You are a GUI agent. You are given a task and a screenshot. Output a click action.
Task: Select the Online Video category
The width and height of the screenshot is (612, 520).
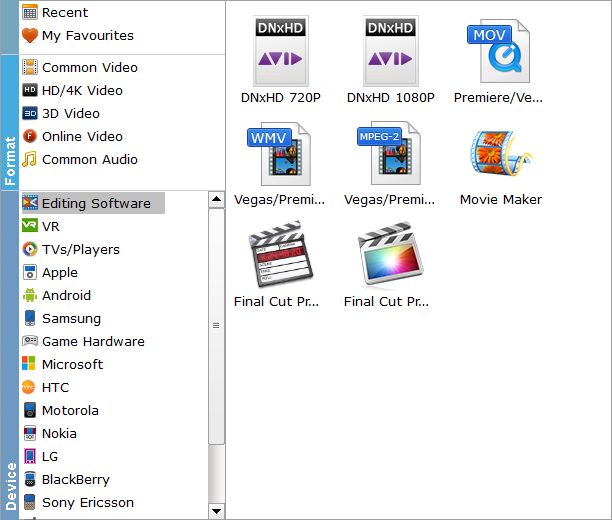[x=82, y=136]
